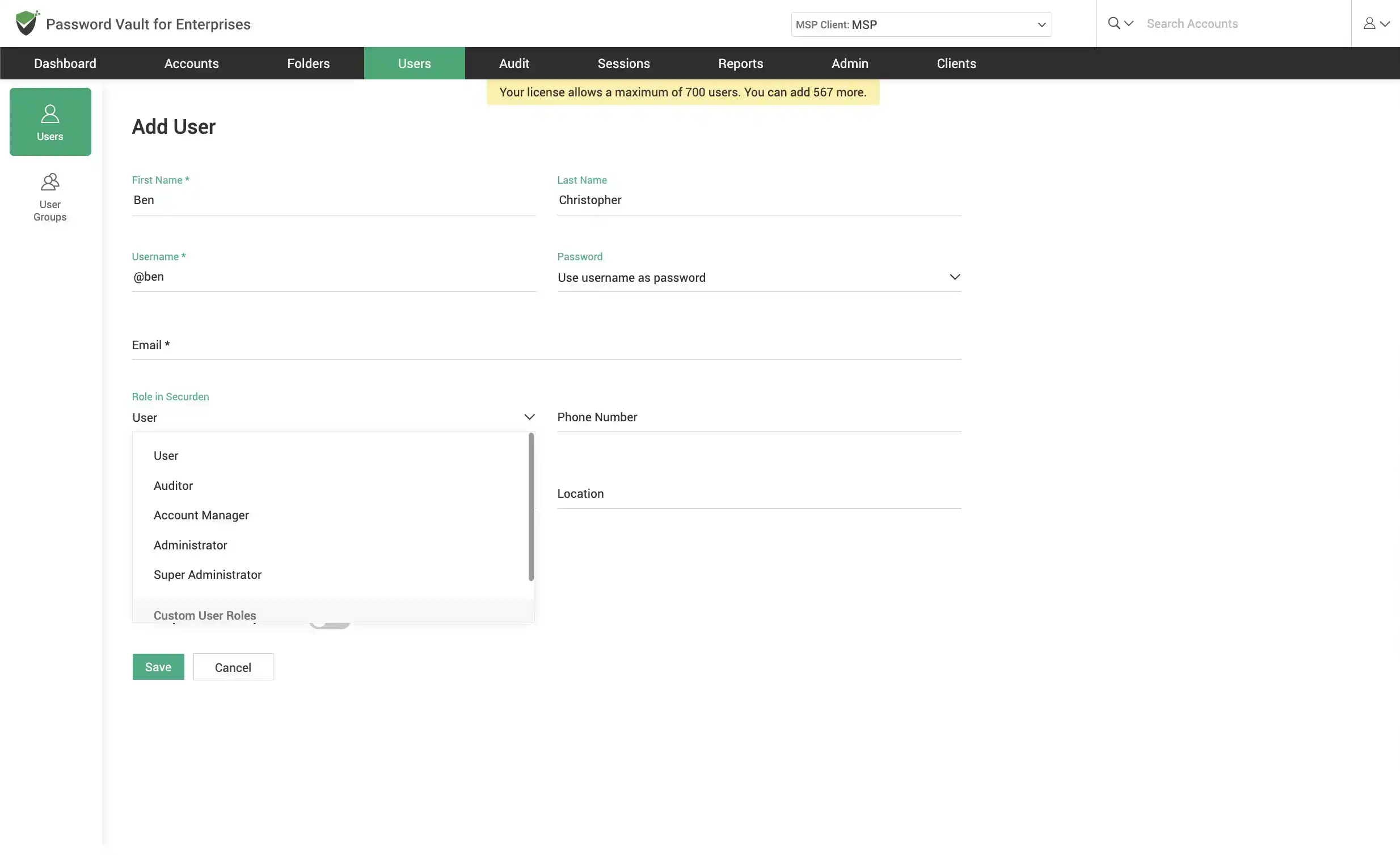Image resolution: width=1400 pixels, height=855 pixels.
Task: Navigate to the Reports tab
Action: [740, 63]
